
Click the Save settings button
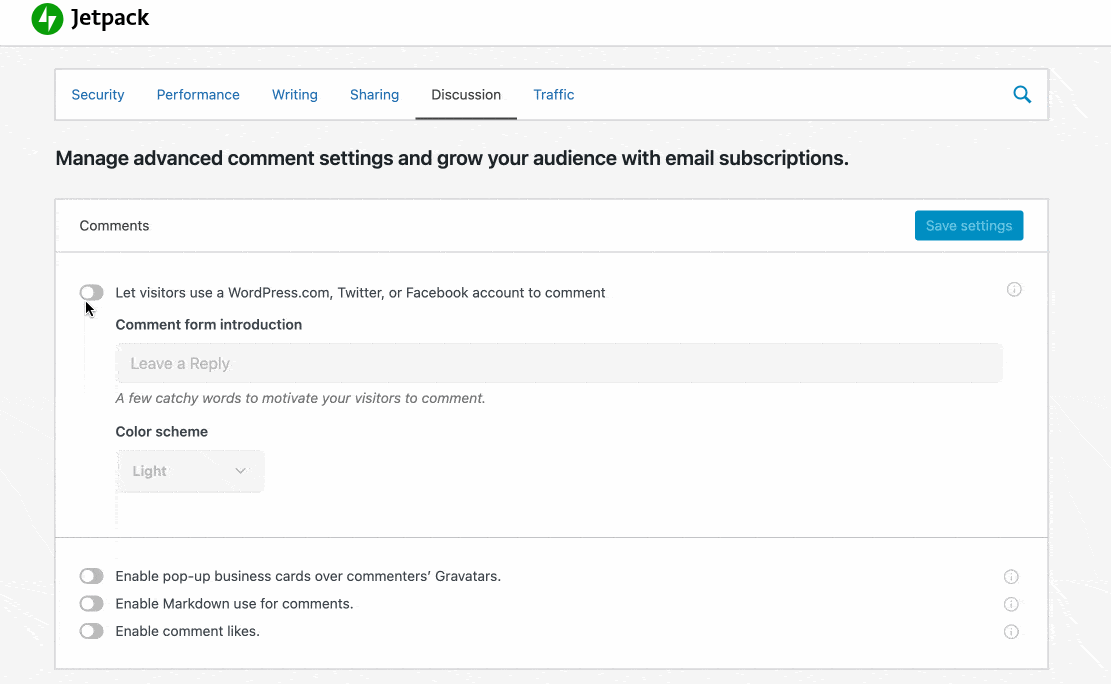tap(968, 226)
